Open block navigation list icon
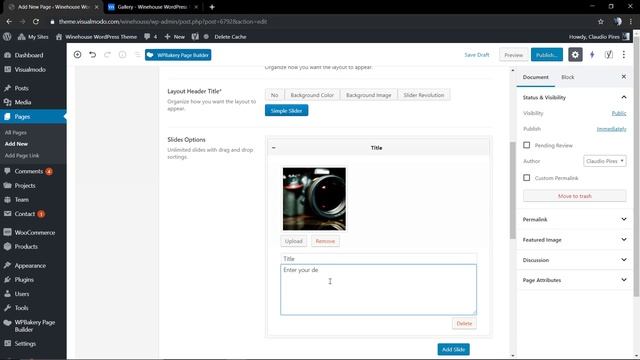Viewport: 640px width, 360px height. tap(138, 55)
